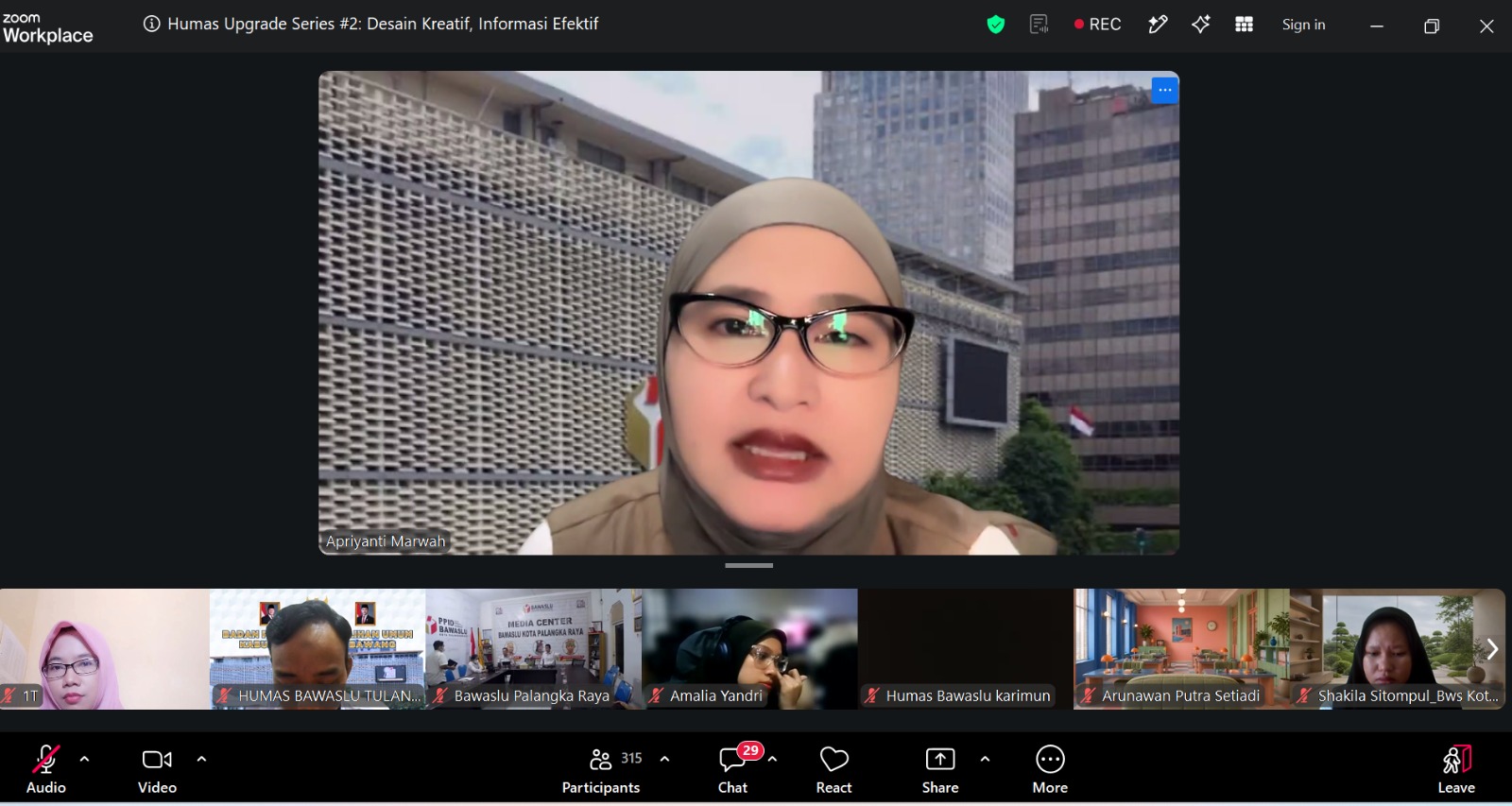The image size is (1512, 806).
Task: Expand chat options arrow
Action: coord(773,759)
